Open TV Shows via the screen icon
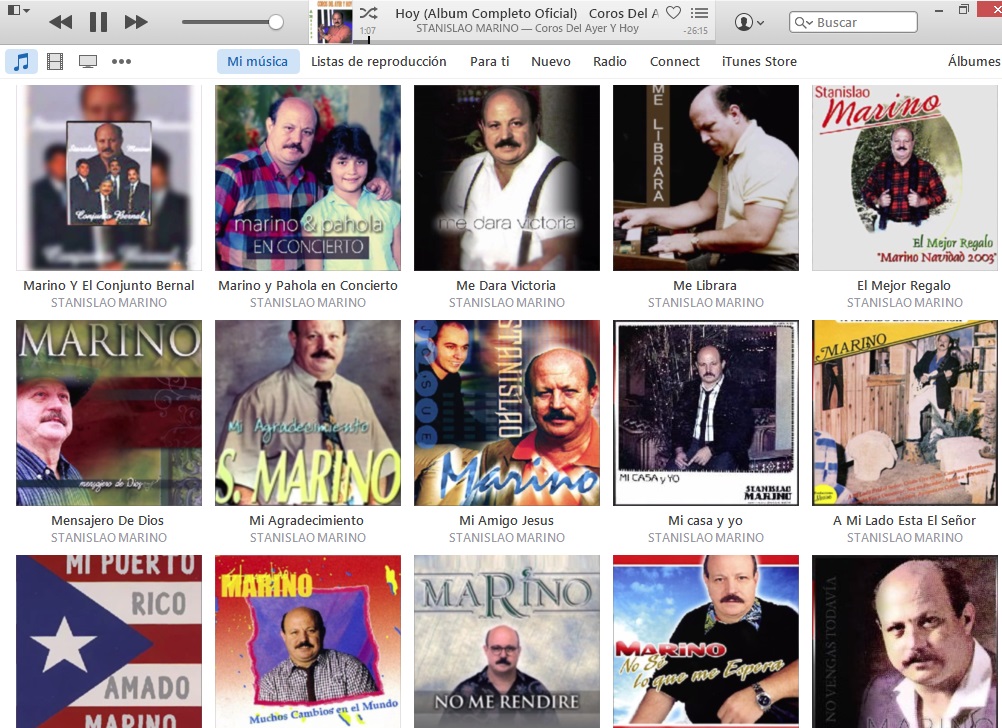Image resolution: width=1002 pixels, height=728 pixels. coord(87,61)
